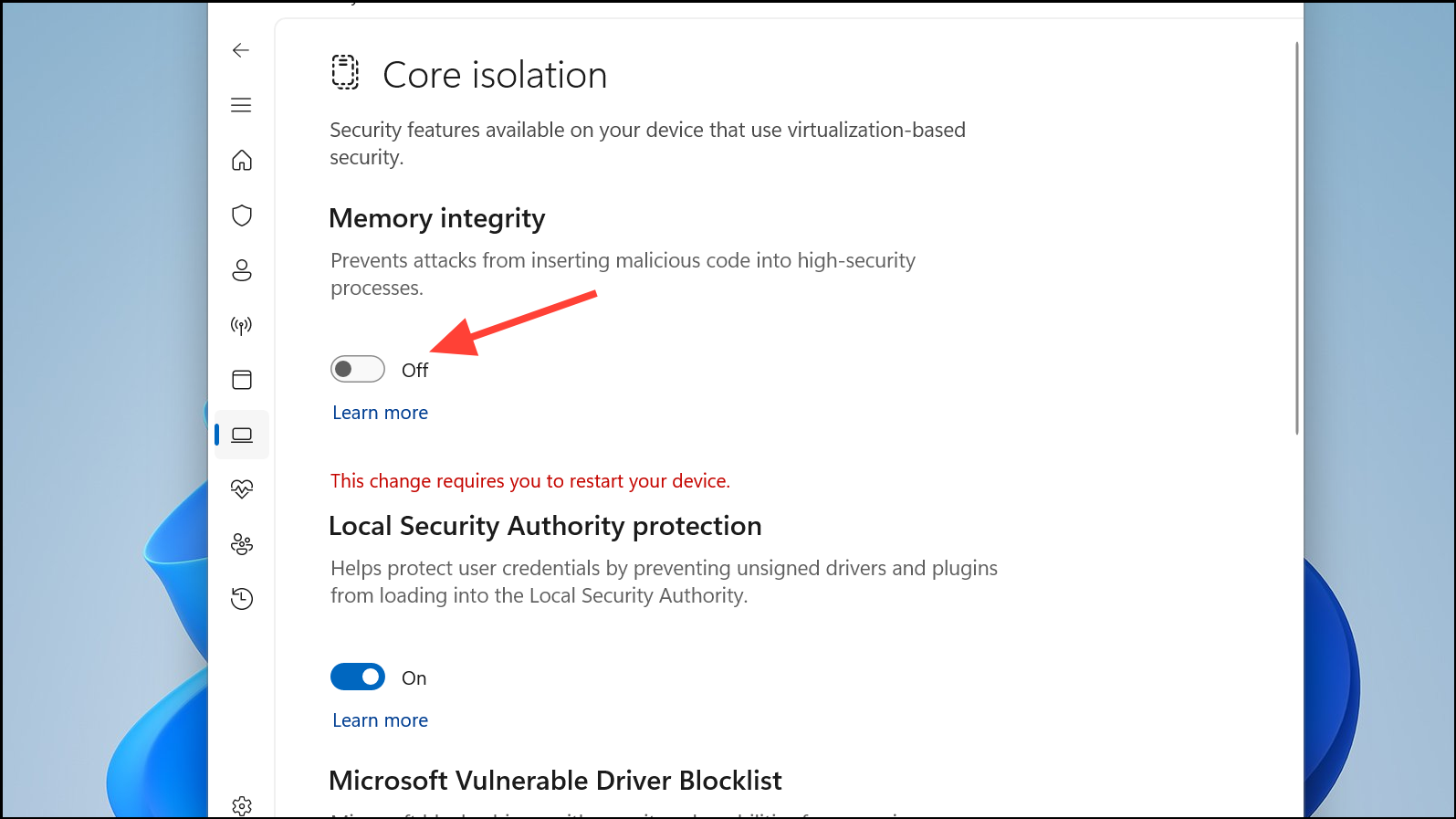1456x819 pixels.
Task: Click Learn more under Local Security Authority
Action: point(380,720)
